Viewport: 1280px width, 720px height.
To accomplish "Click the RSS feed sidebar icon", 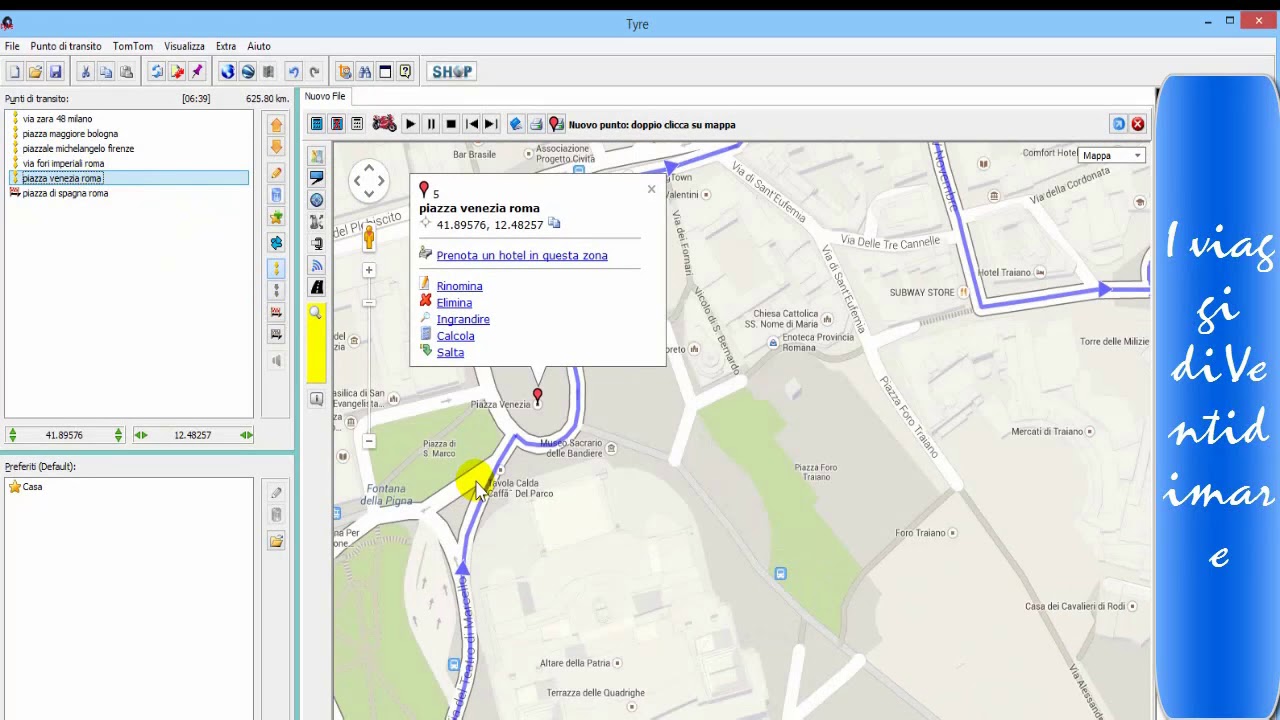I will [317, 266].
